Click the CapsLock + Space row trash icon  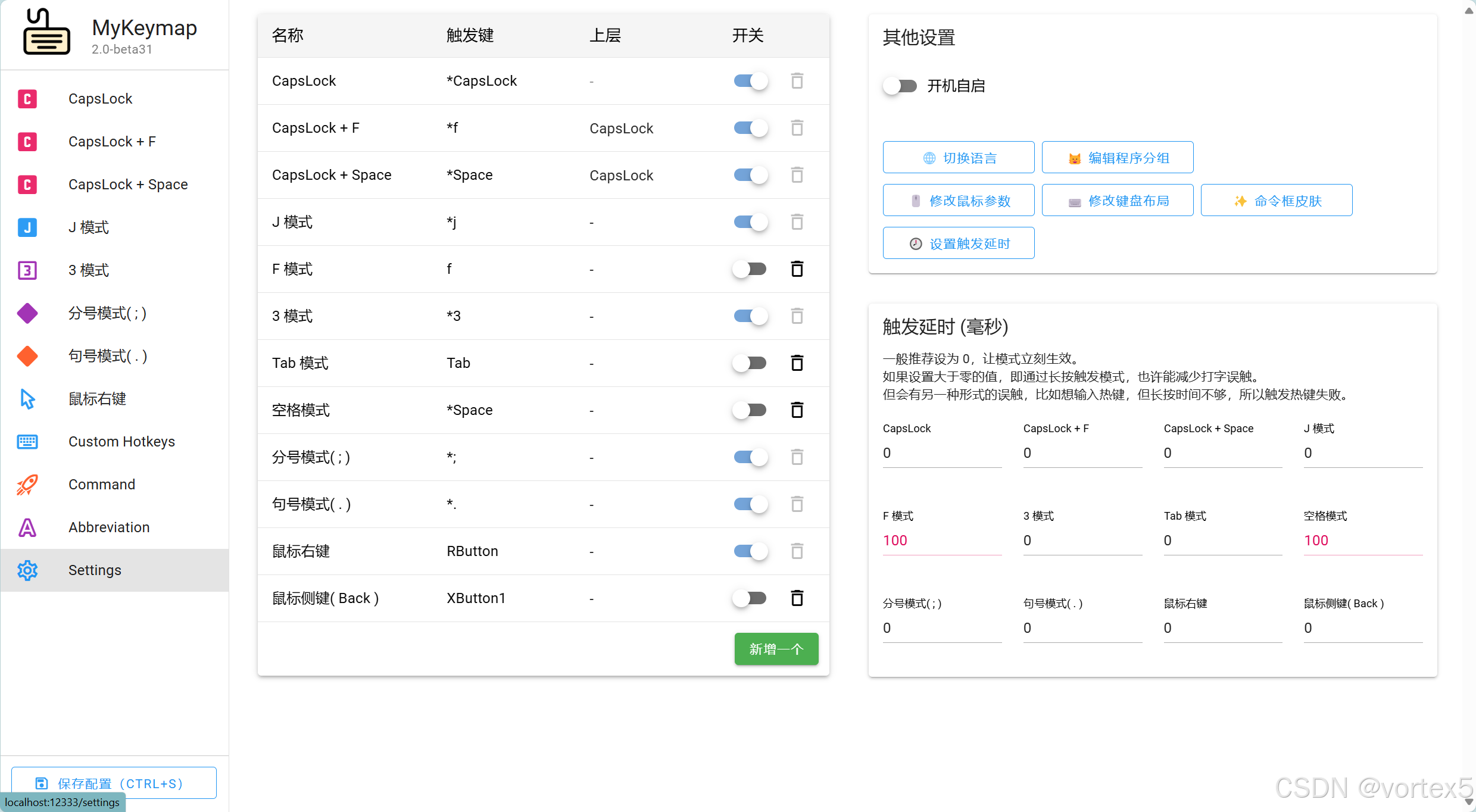797,175
